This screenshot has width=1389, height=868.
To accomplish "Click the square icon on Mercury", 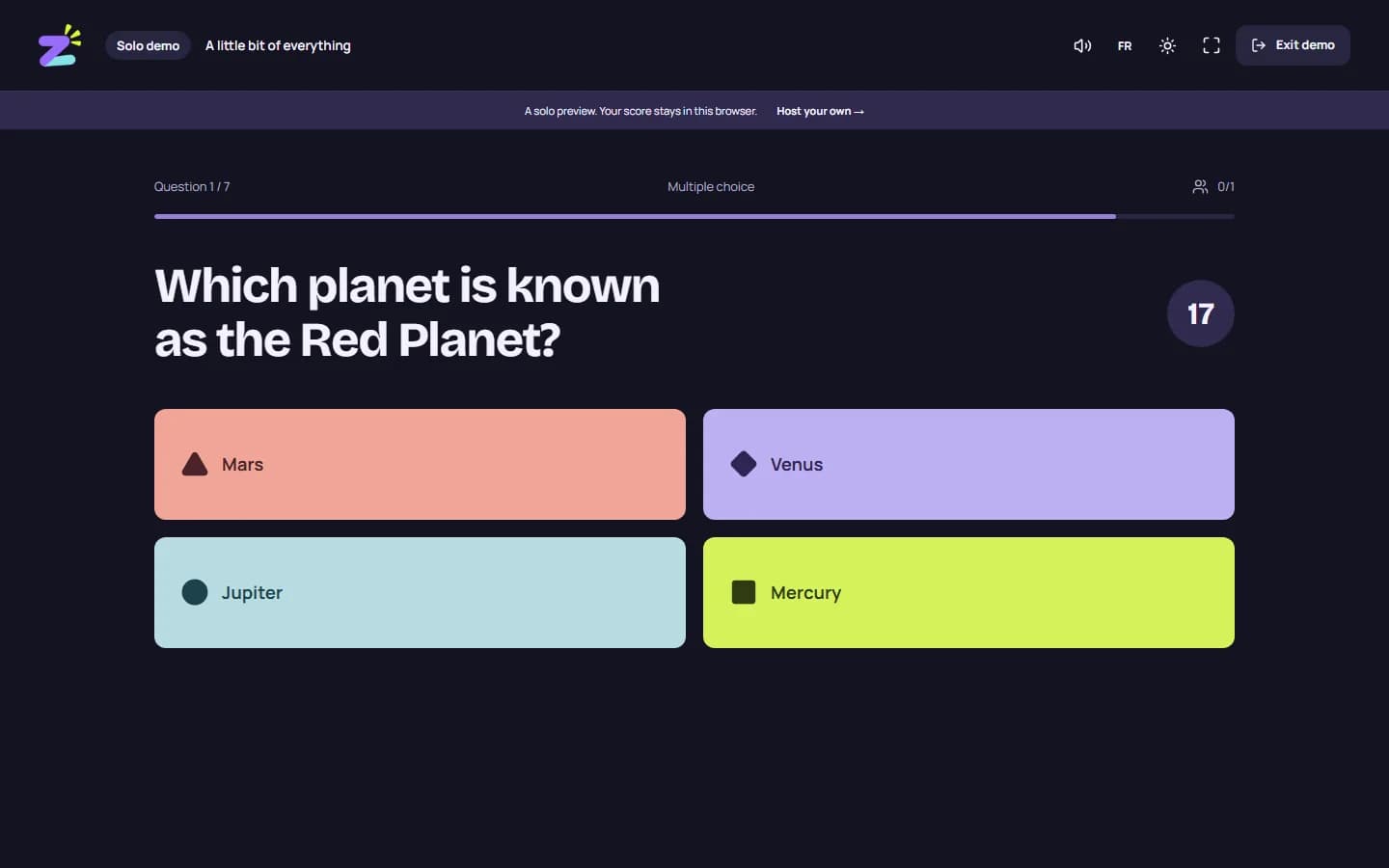I will pyautogui.click(x=744, y=592).
